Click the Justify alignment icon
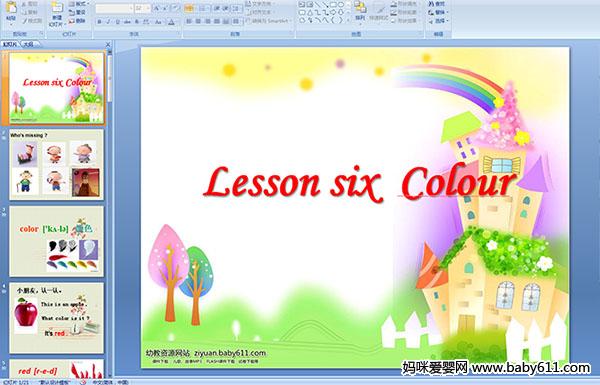 tap(217, 21)
